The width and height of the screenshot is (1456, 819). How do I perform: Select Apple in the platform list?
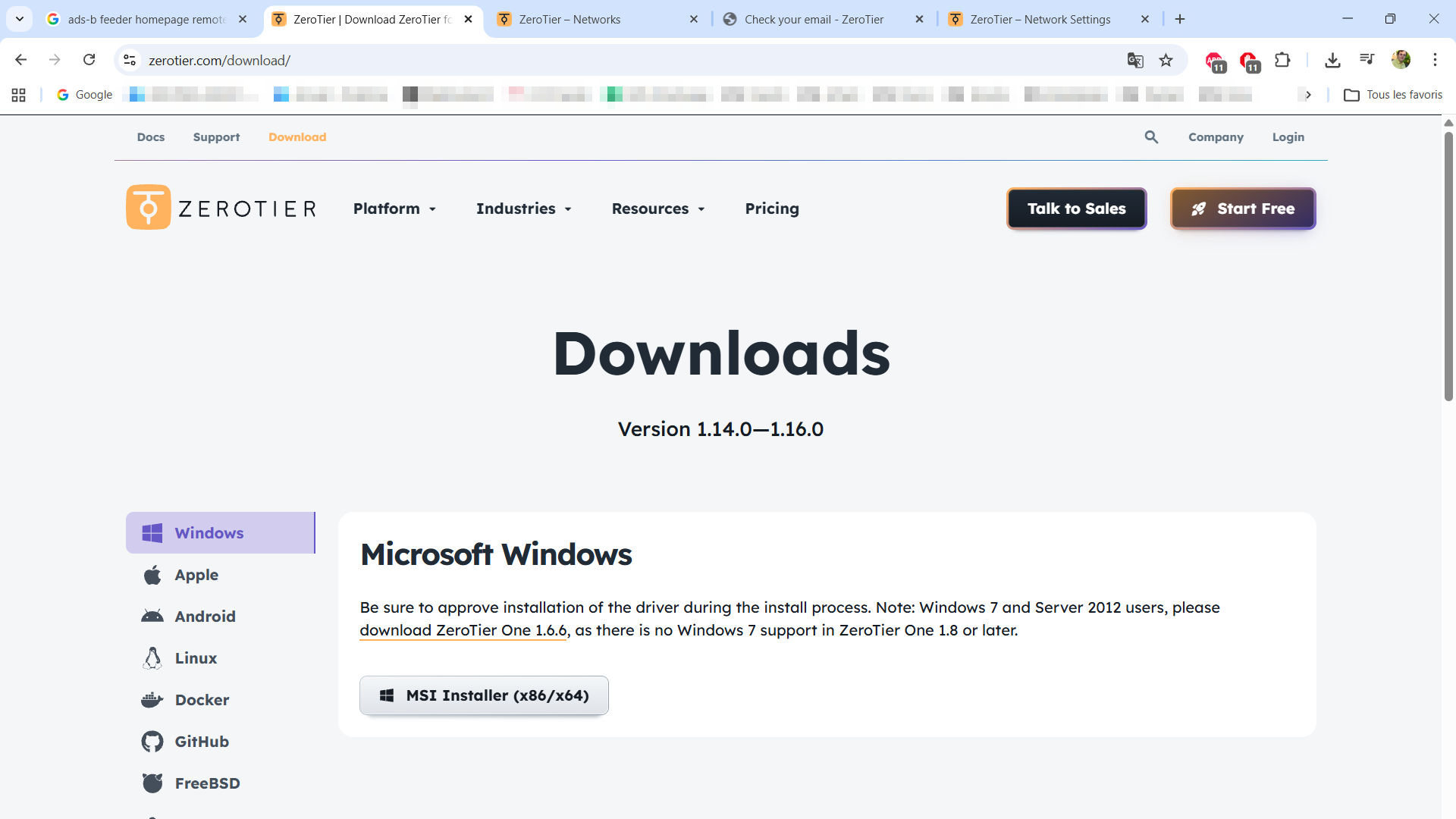click(x=220, y=575)
